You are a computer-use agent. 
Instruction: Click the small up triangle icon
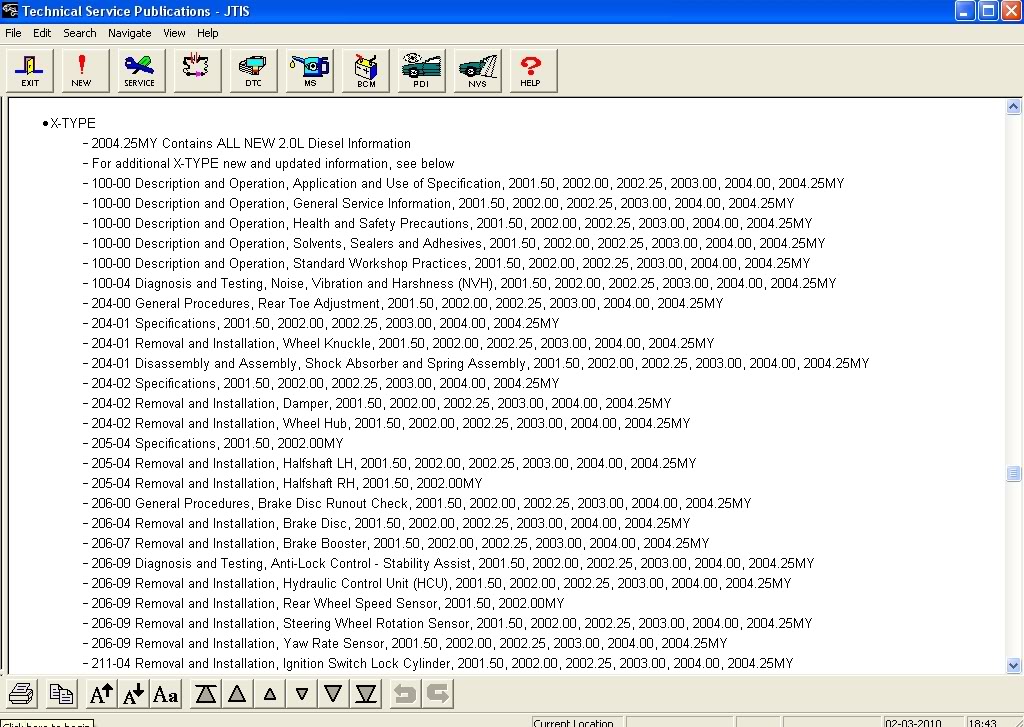(270, 694)
